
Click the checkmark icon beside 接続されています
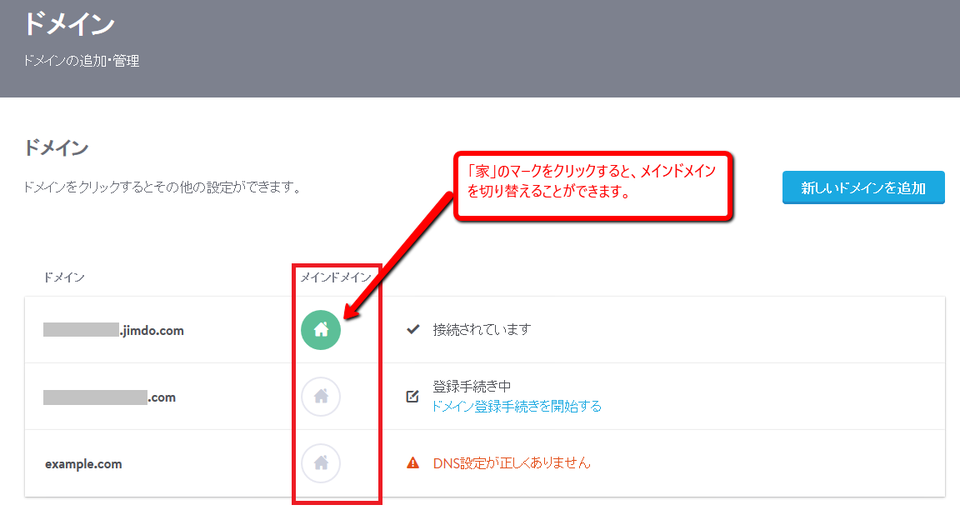(413, 329)
